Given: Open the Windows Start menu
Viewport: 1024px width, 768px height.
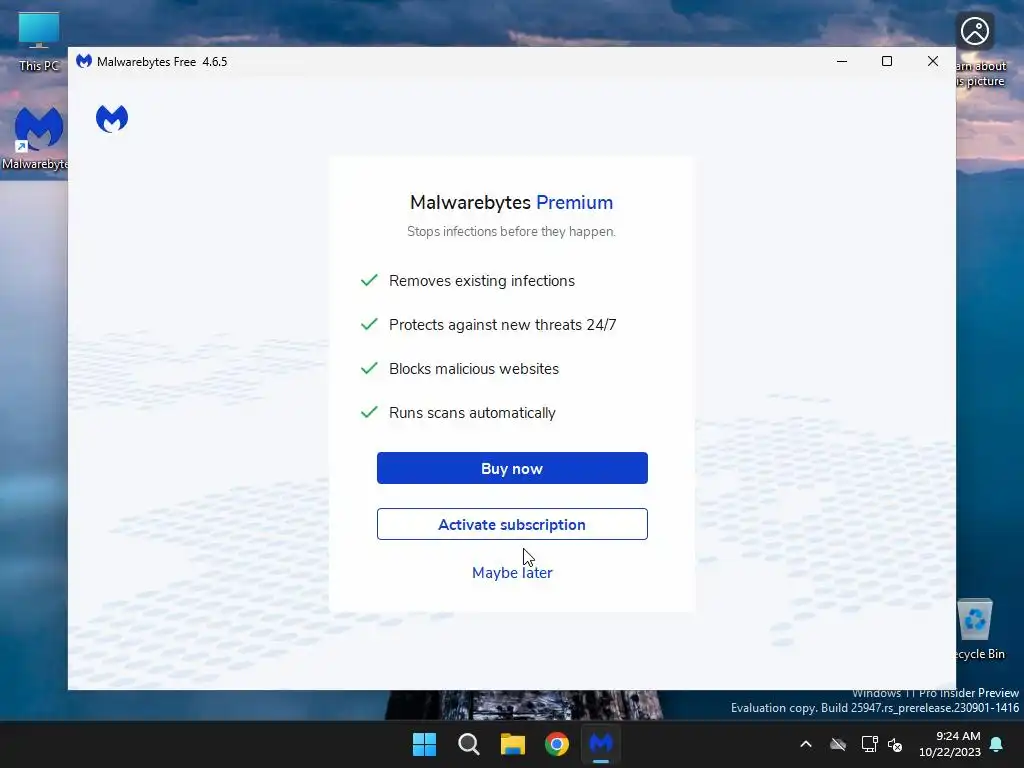Looking at the screenshot, I should click(x=424, y=744).
